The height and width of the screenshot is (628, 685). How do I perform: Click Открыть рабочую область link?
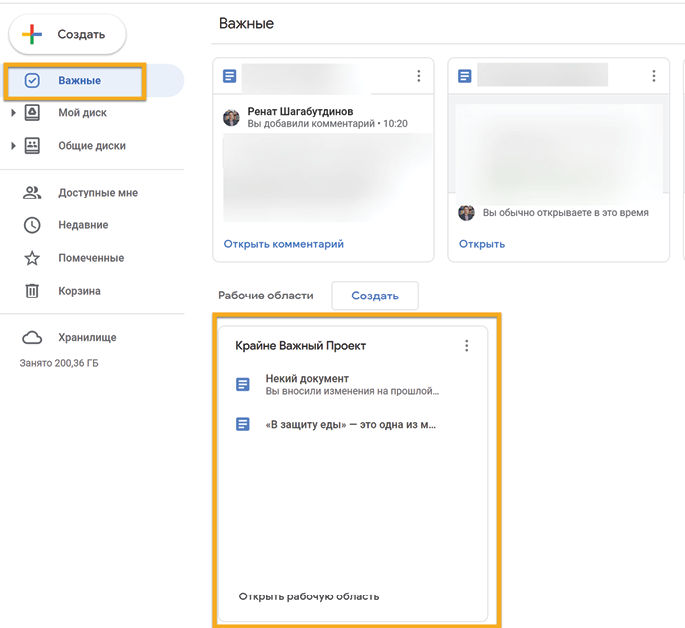click(308, 597)
